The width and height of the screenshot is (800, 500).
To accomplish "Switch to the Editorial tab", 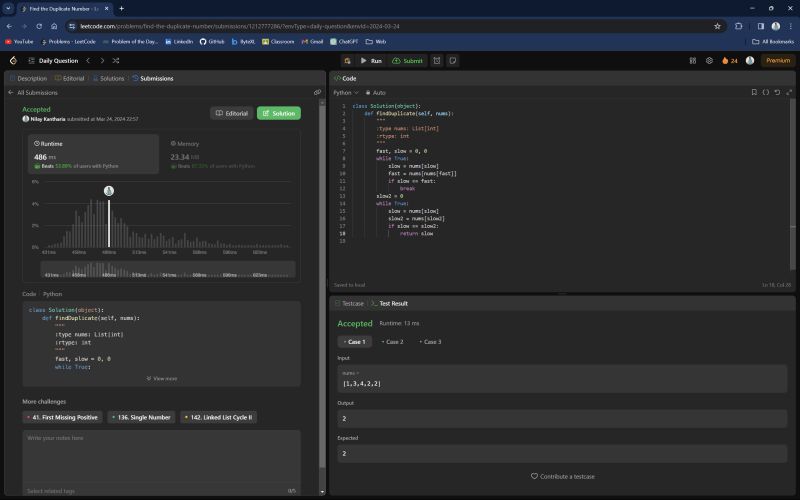I will (x=70, y=79).
